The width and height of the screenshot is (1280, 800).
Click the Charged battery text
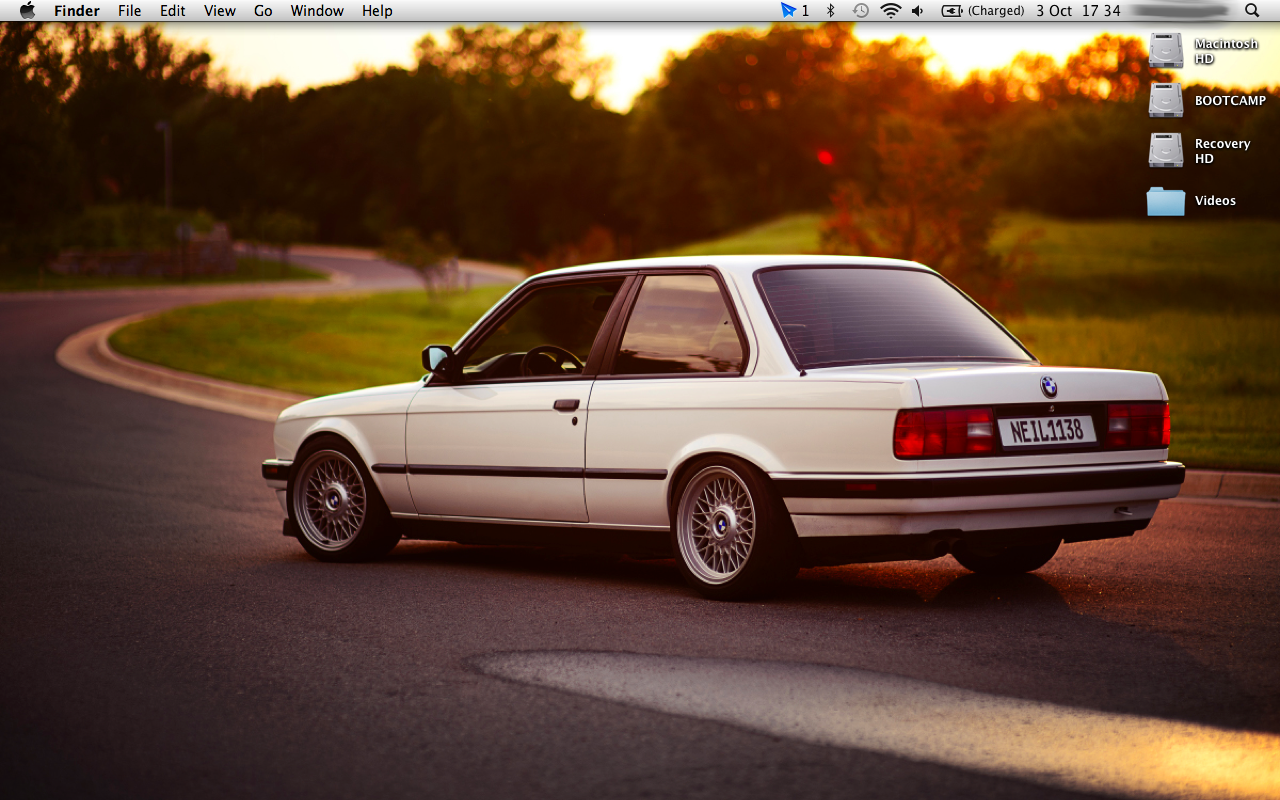996,11
